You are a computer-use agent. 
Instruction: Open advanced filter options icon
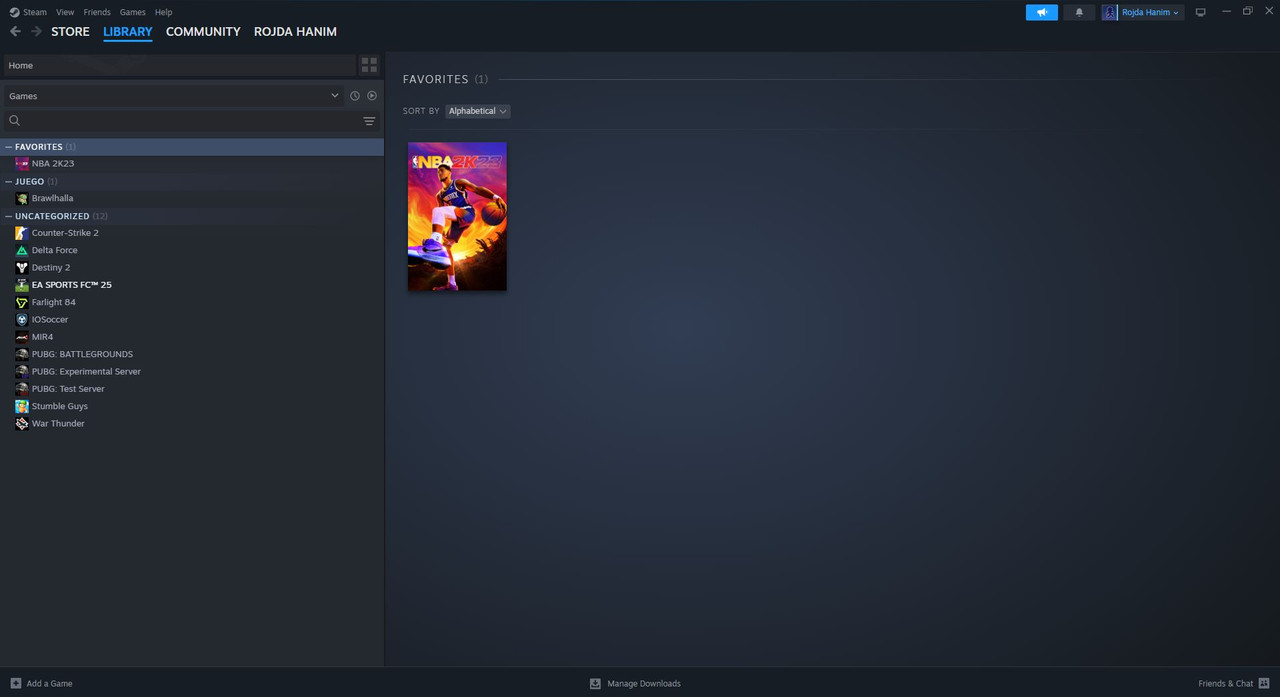[x=369, y=121]
